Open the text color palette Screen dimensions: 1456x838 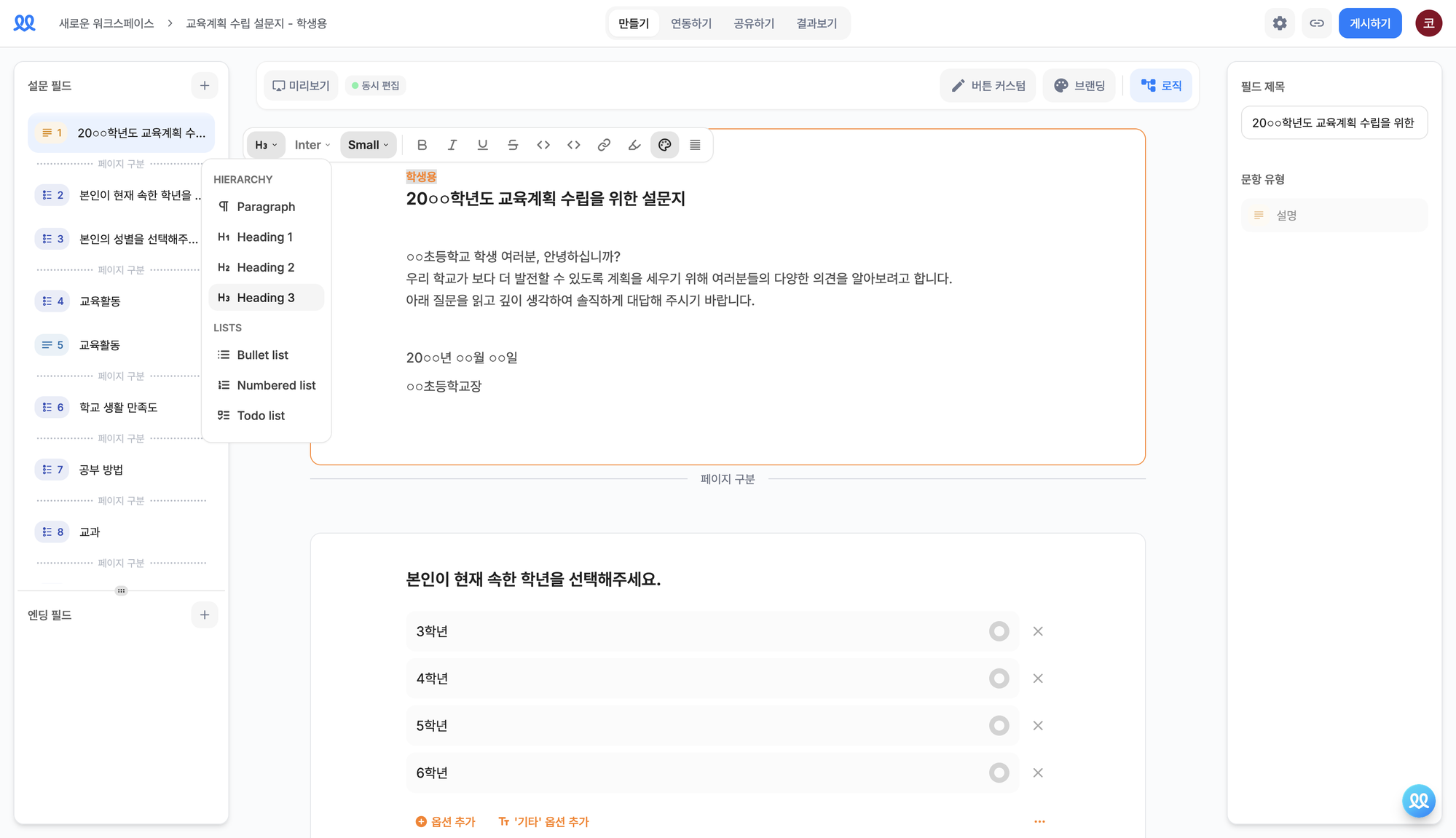[x=664, y=145]
